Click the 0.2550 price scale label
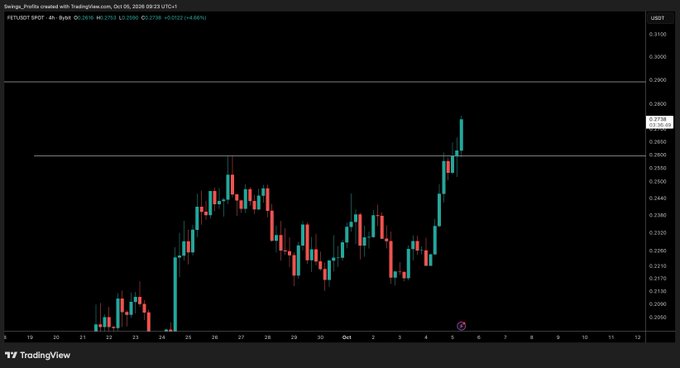 point(657,168)
